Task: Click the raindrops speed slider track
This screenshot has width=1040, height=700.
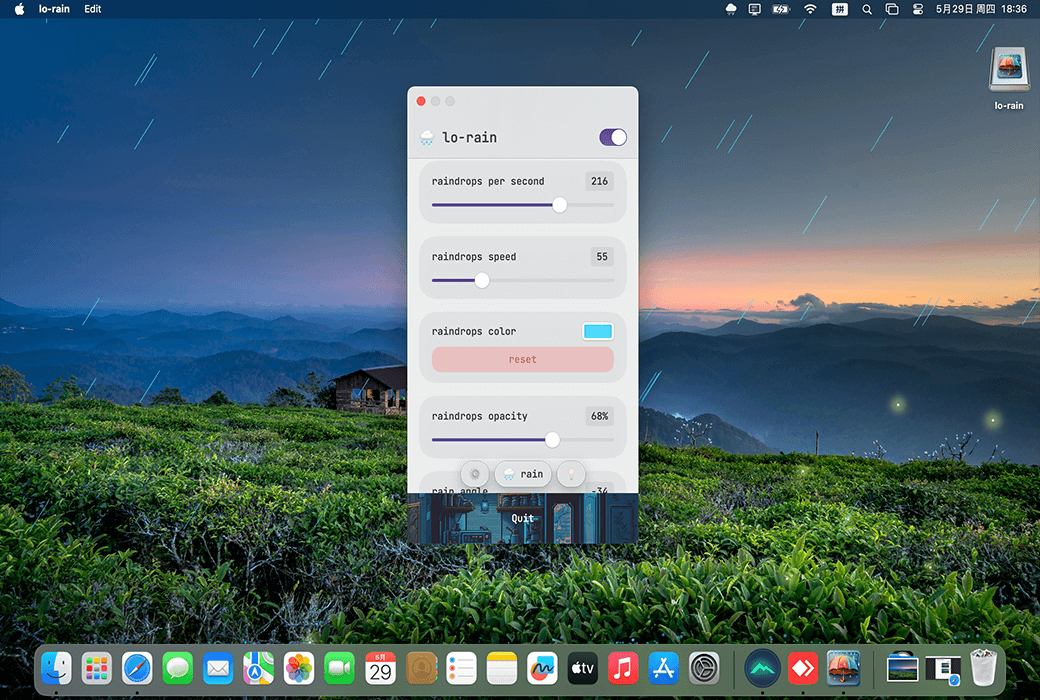Action: (523, 281)
